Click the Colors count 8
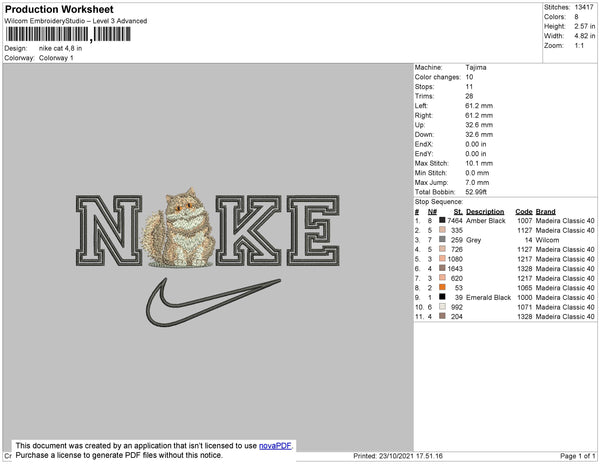This screenshot has height=464, width=600. click(x=576, y=17)
